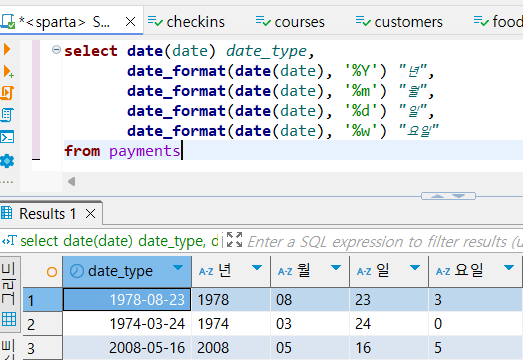Click the row marker circle in header corner
The image size is (523, 360).
pyautogui.click(x=52, y=272)
